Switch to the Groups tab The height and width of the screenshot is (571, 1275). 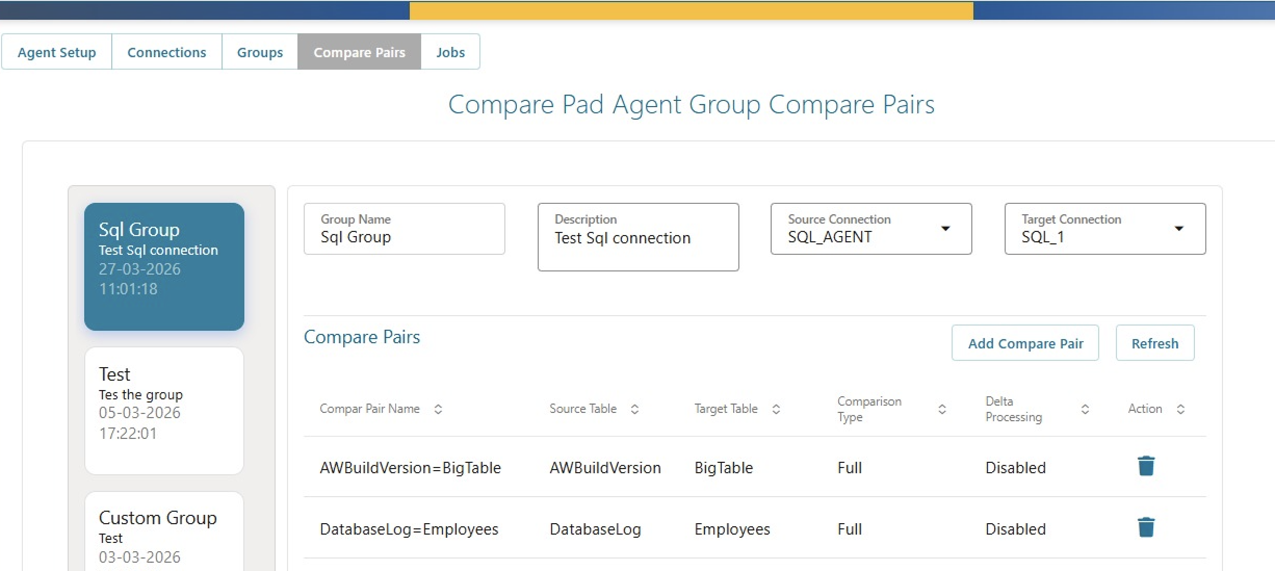(260, 52)
